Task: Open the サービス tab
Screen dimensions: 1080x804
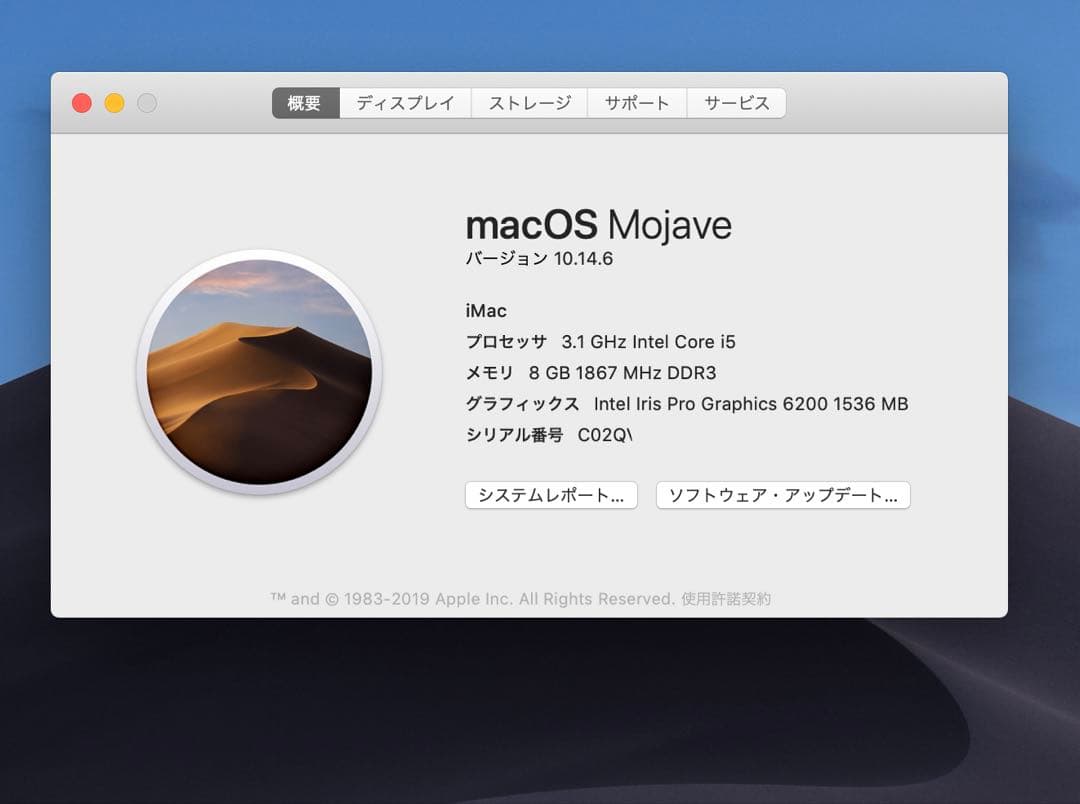Action: (x=736, y=103)
